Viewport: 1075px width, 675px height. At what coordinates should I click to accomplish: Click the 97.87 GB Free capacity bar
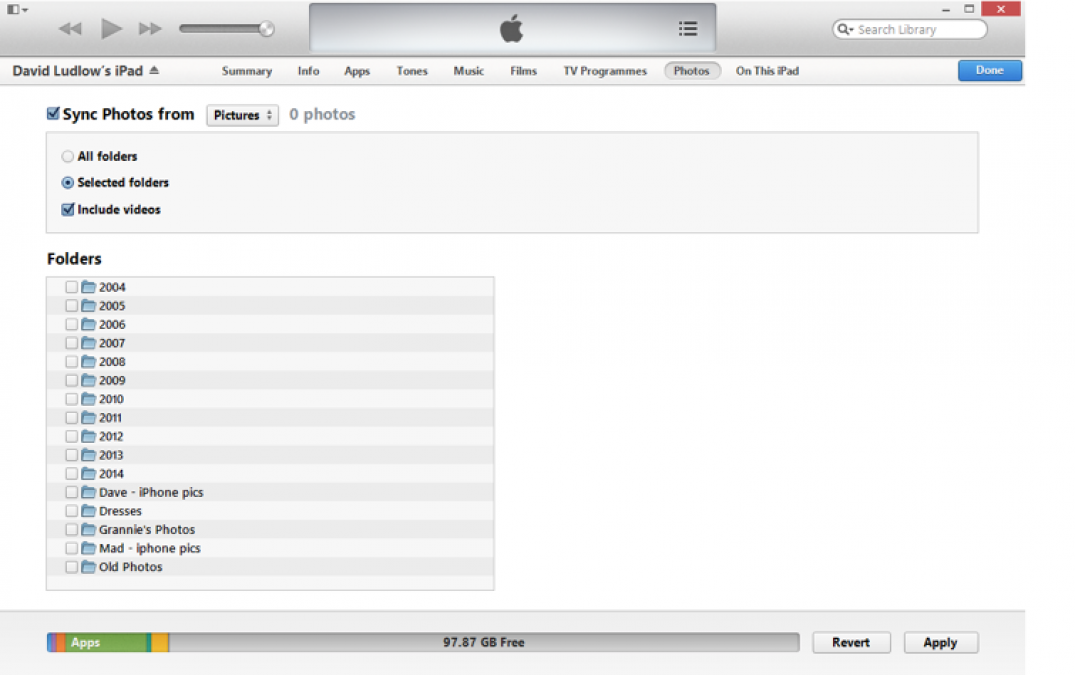(483, 642)
